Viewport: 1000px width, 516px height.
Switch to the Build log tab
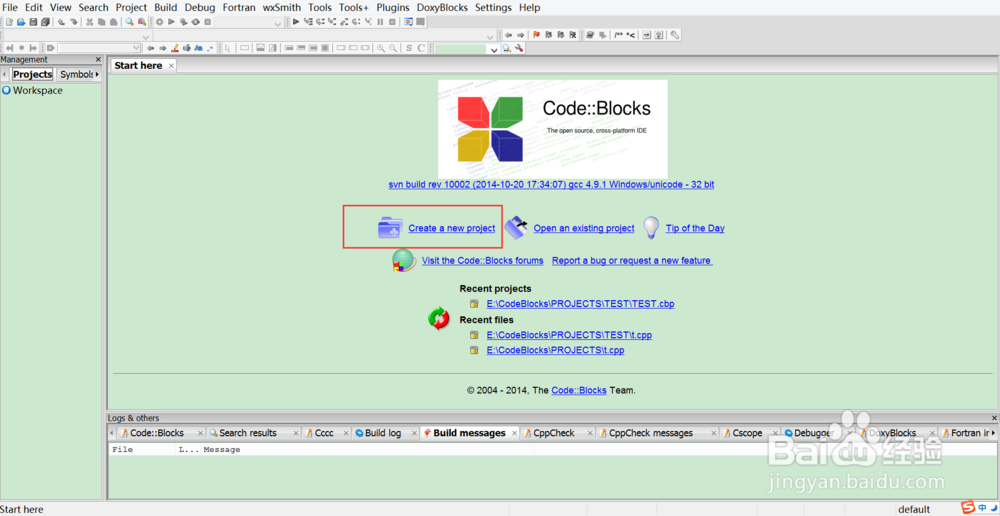click(x=383, y=433)
